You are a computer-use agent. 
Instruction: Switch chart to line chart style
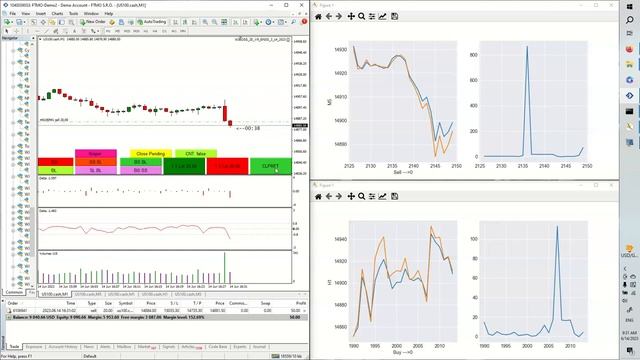point(194,22)
